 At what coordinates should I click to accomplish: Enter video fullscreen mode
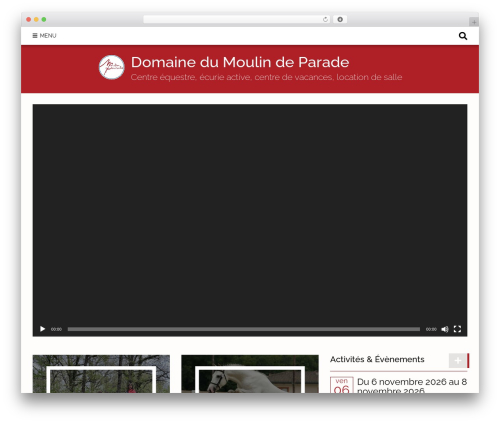457,329
